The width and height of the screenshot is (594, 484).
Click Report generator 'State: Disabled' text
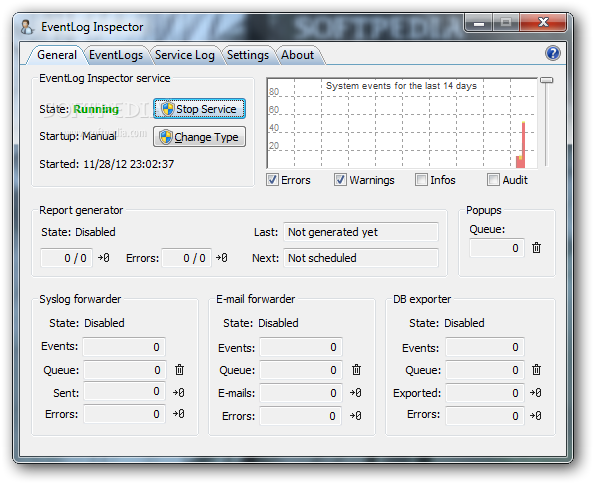[x=78, y=232]
